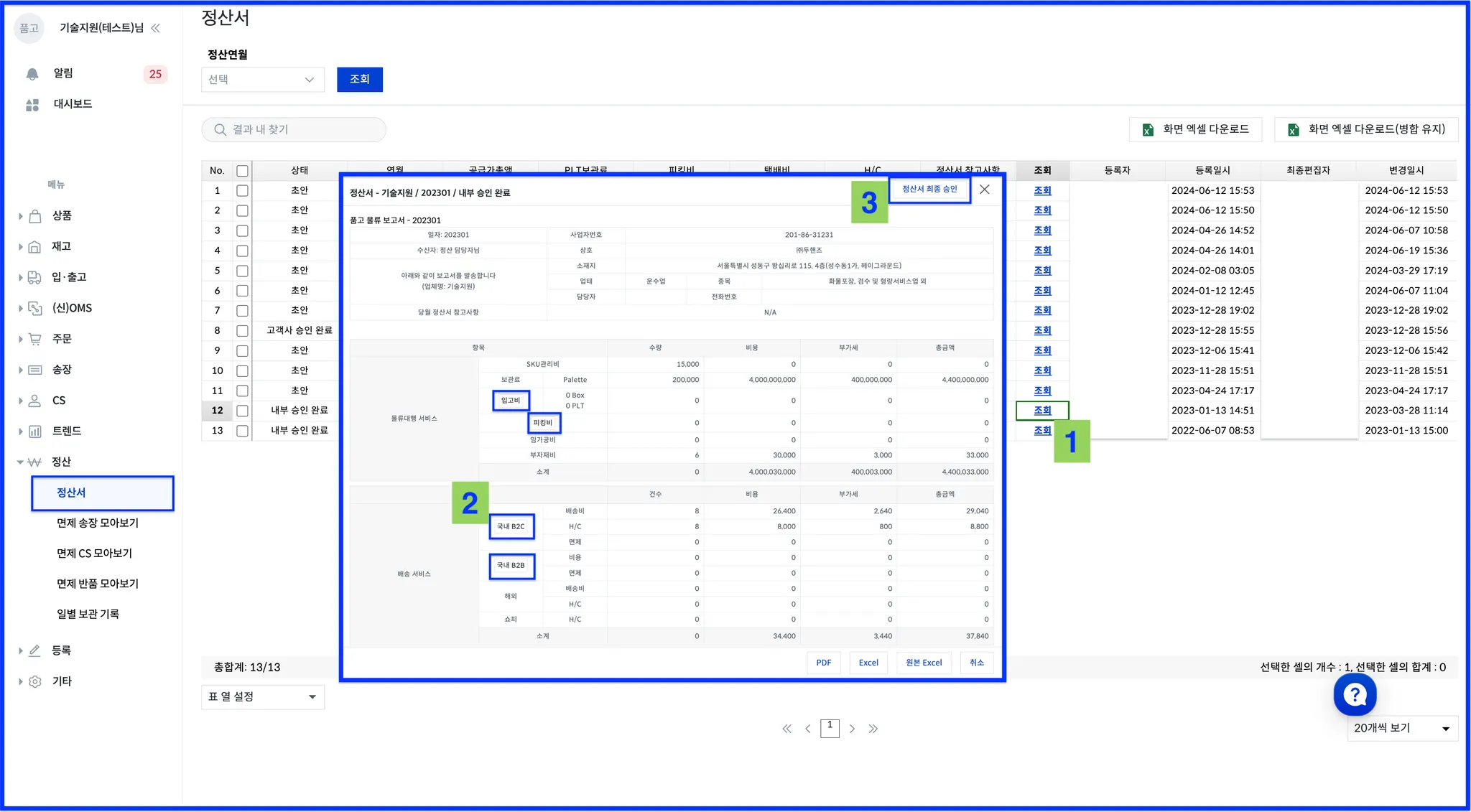Open the dashboard grid icon
The image size is (1471, 812).
(32, 105)
